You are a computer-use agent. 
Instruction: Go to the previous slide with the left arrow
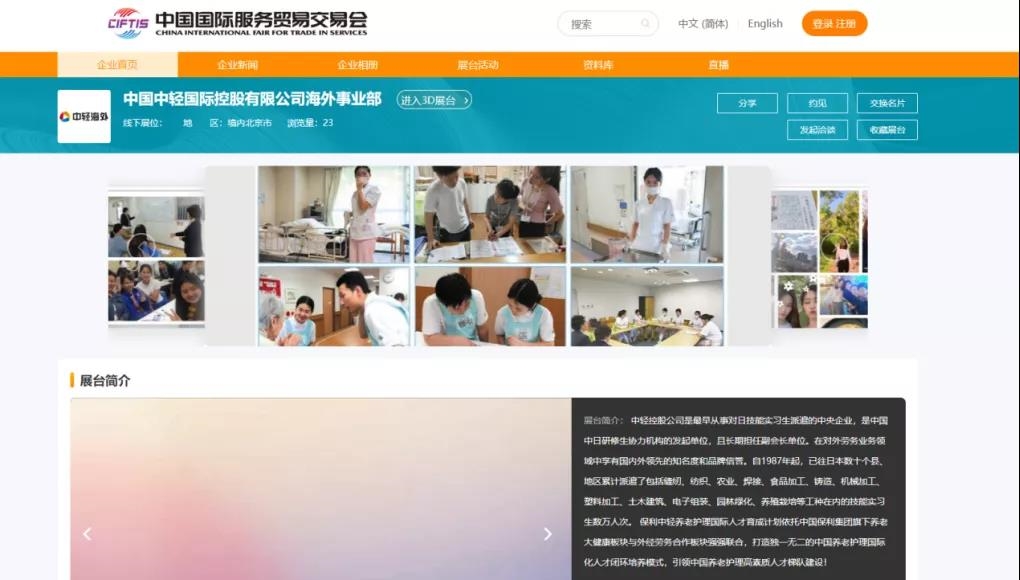(x=87, y=534)
